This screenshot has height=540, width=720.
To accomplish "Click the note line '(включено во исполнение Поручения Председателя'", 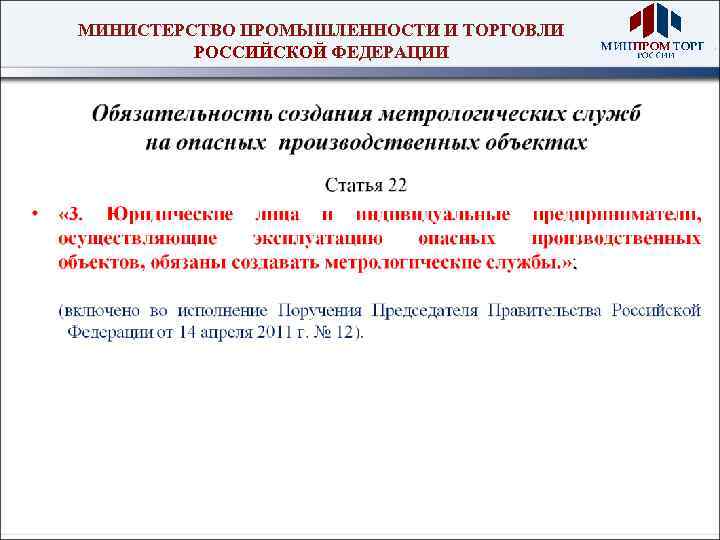I will tap(380, 311).
